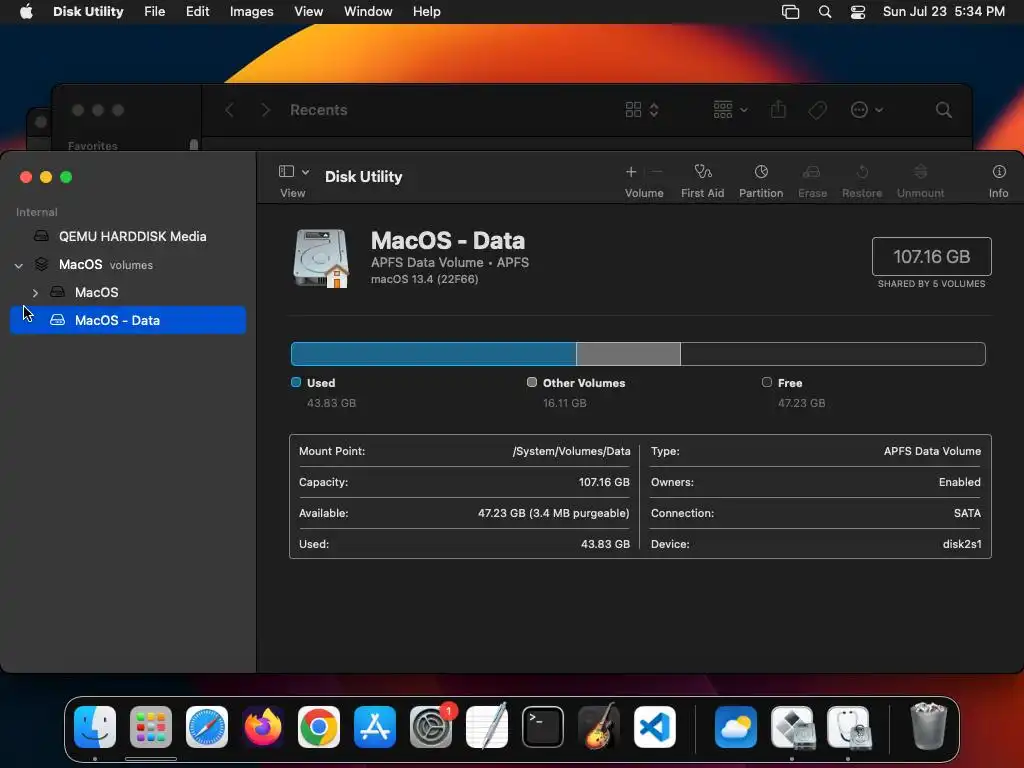Open Trash from the Dock
Image resolution: width=1024 pixels, height=768 pixels.
(928, 726)
